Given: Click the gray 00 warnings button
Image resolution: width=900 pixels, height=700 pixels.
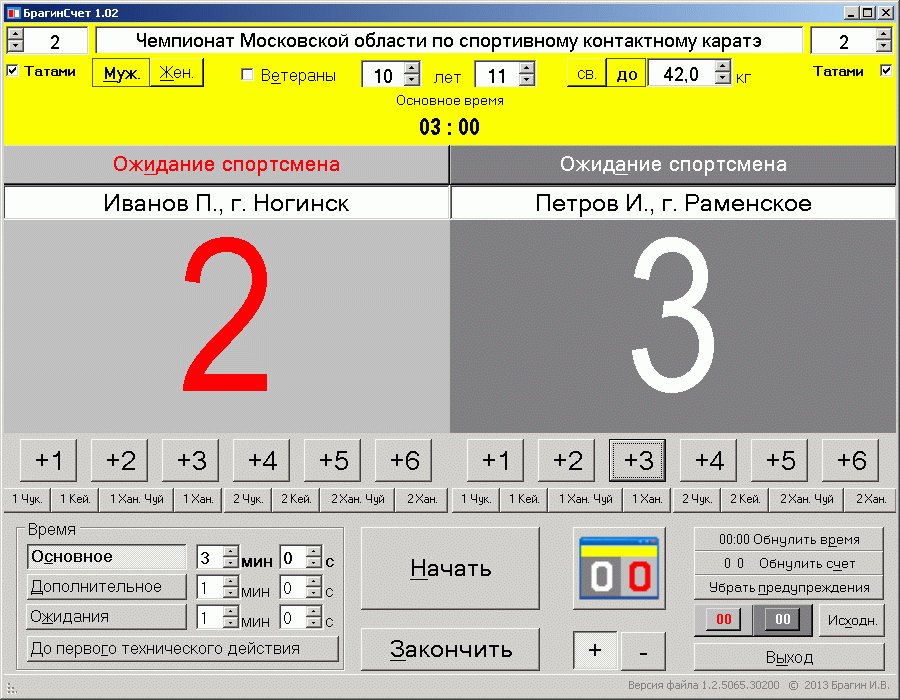Looking at the screenshot, I should [x=783, y=620].
